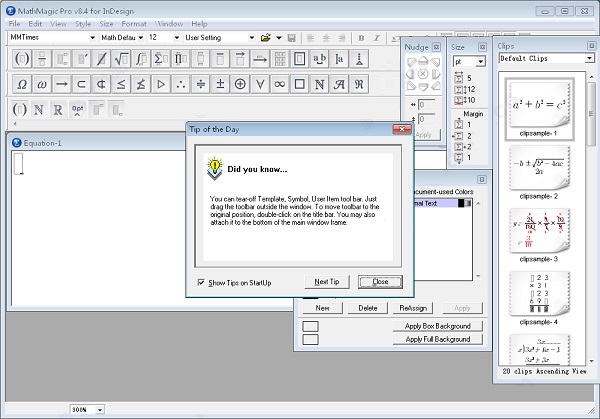Click the plus-minus operator symbol icon
Viewport: 600px width, 419px height.
(x=220, y=84)
